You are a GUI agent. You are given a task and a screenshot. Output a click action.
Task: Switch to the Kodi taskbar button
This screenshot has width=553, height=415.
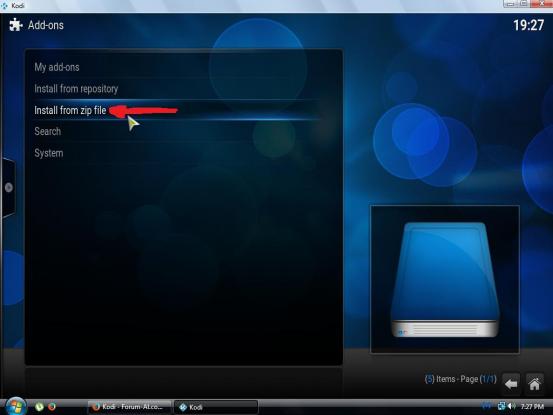point(216,407)
